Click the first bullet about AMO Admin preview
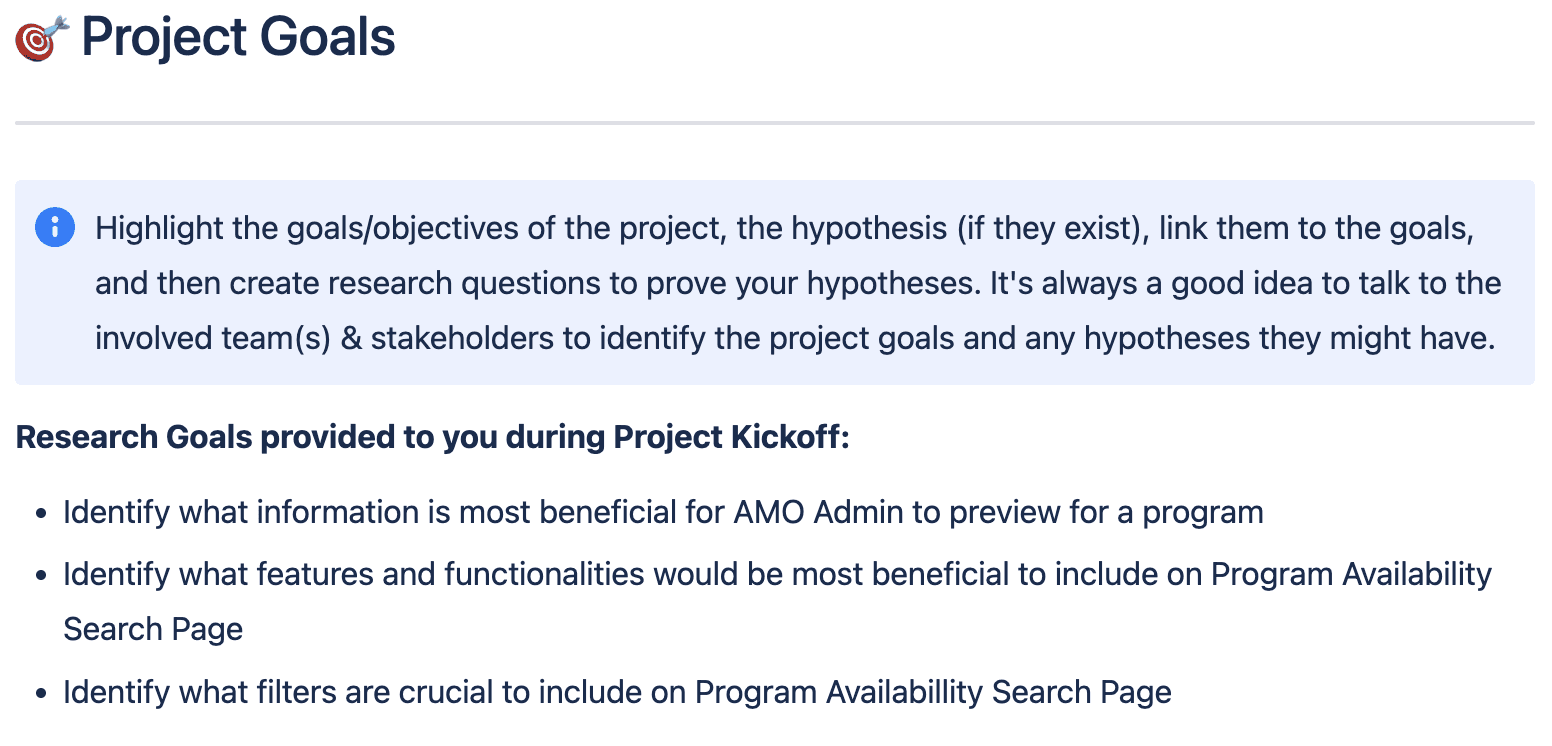Image resolution: width=1552 pixels, height=746 pixels. (x=663, y=512)
